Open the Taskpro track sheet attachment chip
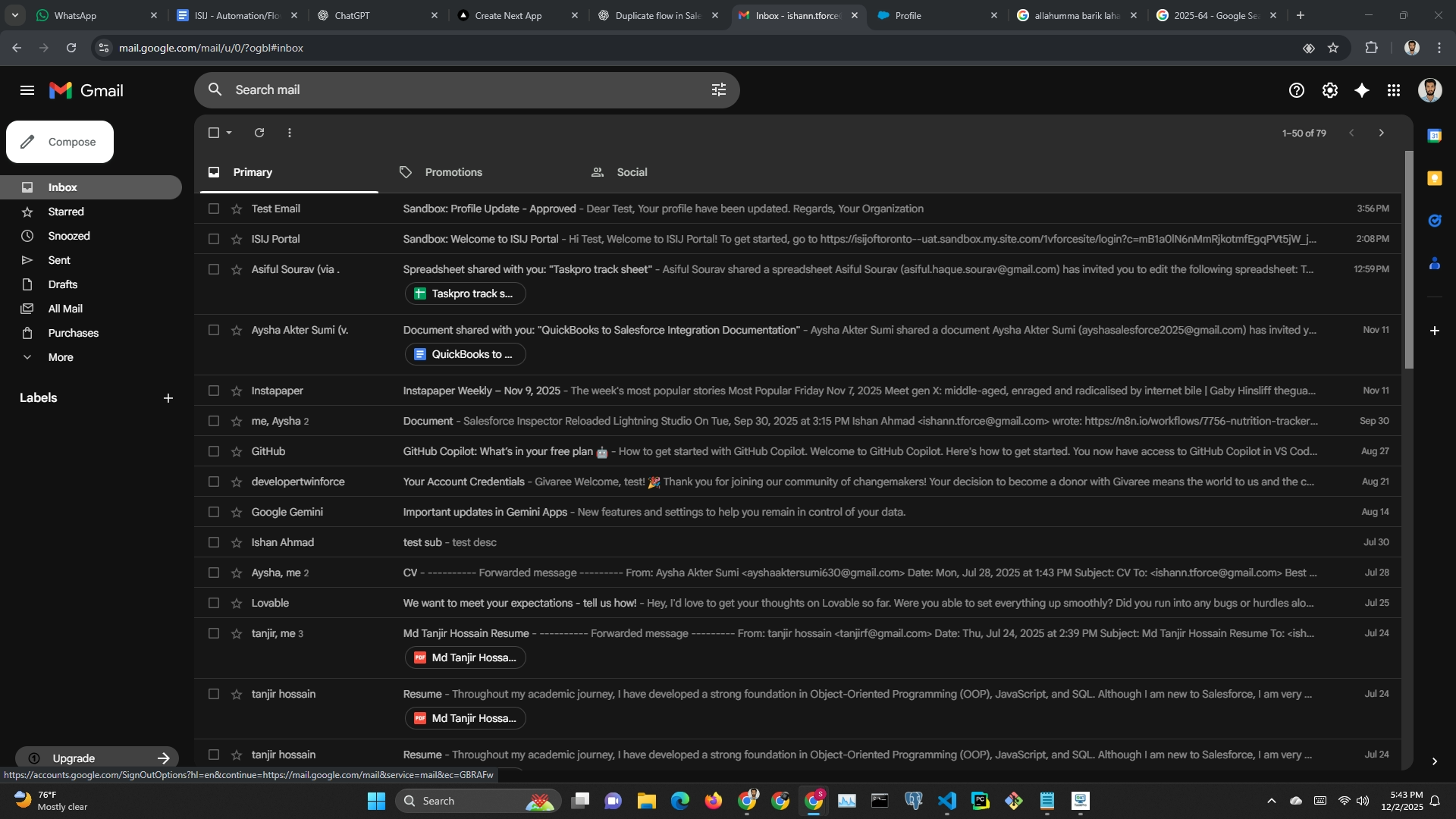1456x819 pixels. tap(465, 293)
